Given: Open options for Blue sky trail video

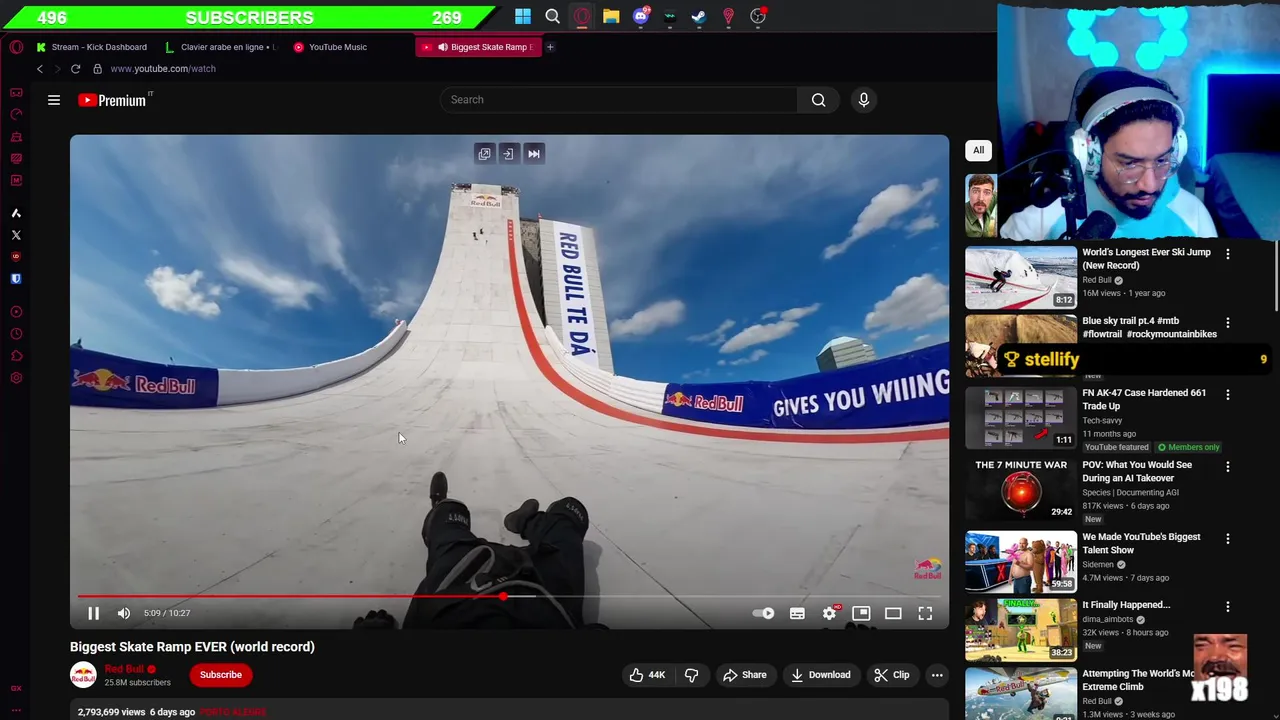Looking at the screenshot, I should [1227, 323].
